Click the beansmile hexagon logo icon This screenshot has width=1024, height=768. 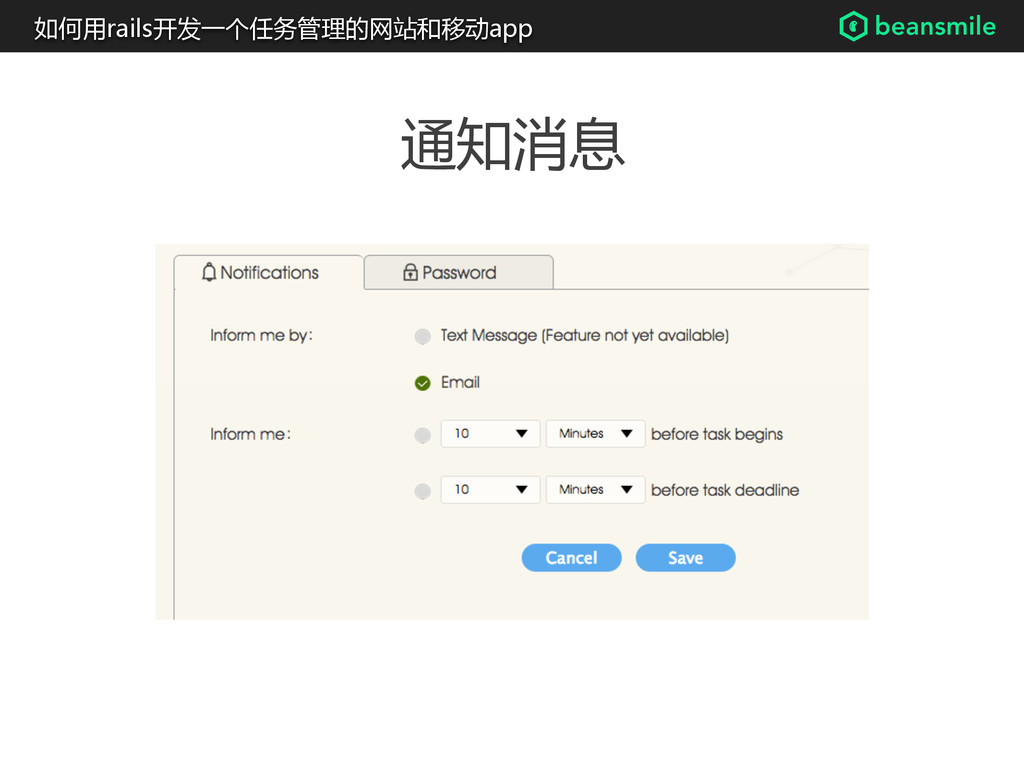pos(853,26)
